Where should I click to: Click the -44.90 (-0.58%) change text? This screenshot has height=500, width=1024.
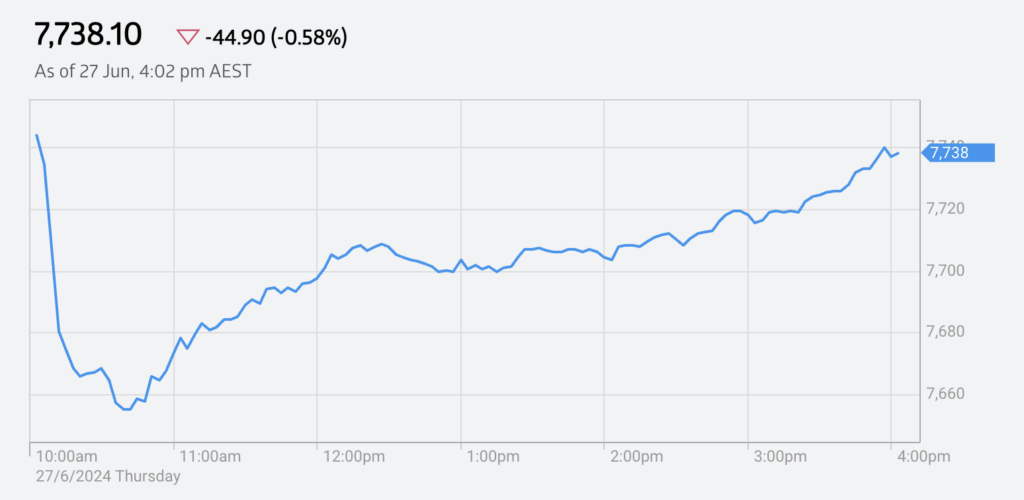pyautogui.click(x=276, y=38)
